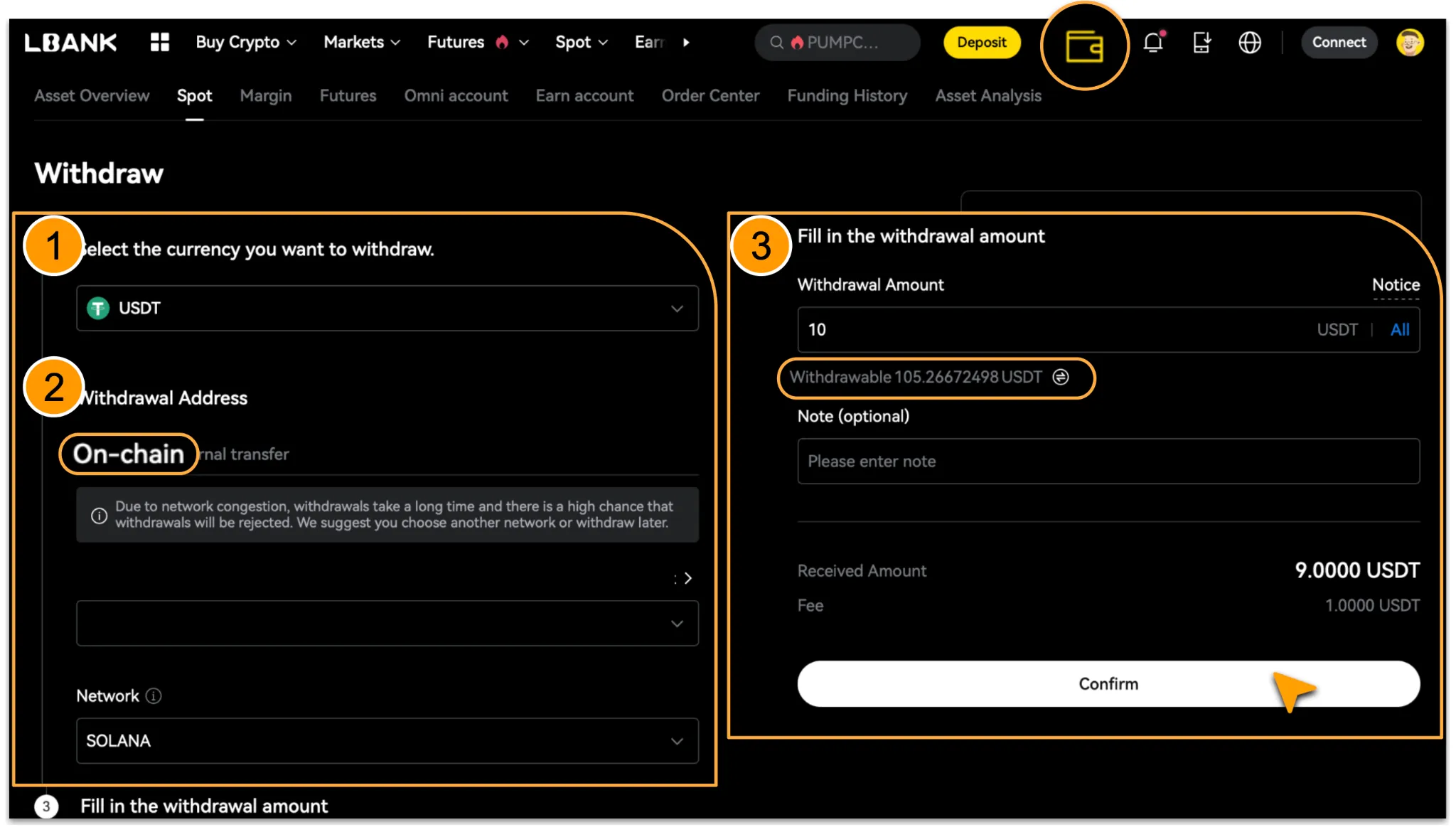Click the yellow Deposit button
The image size is (1456, 832).
[x=981, y=43]
